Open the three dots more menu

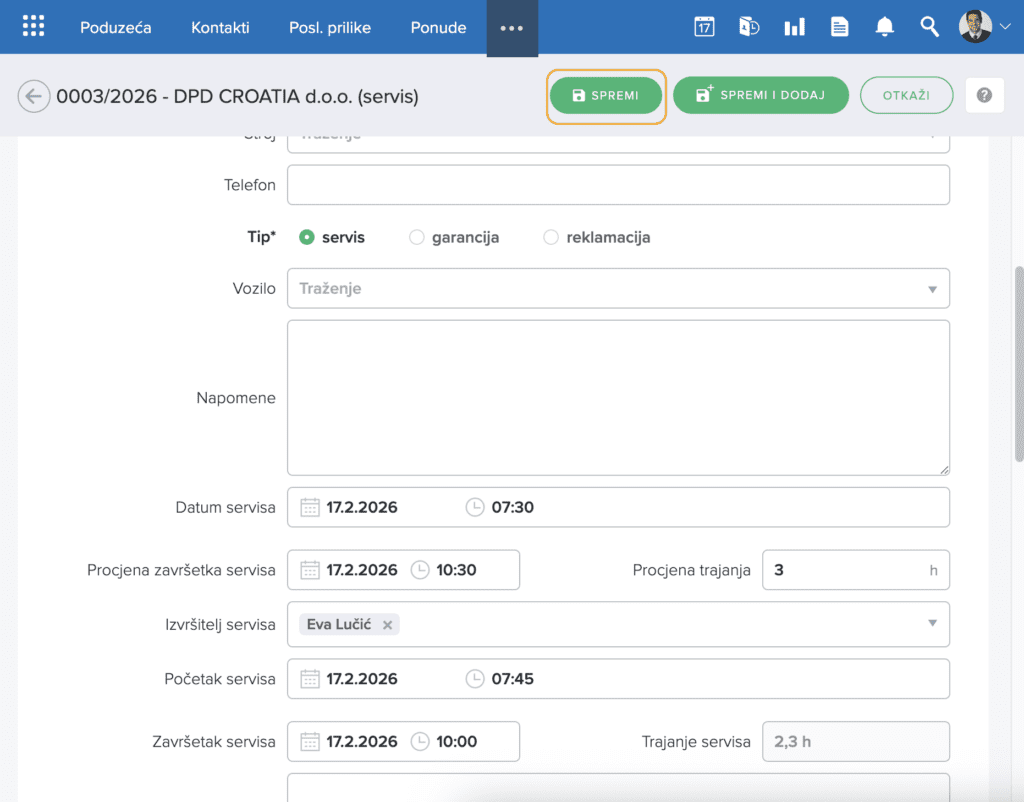click(x=512, y=28)
